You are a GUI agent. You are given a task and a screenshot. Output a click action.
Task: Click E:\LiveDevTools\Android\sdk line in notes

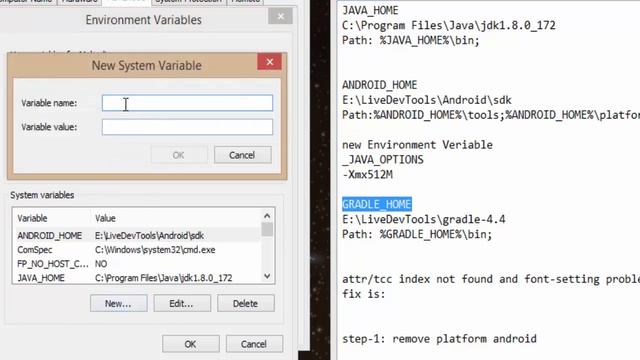pos(427,100)
